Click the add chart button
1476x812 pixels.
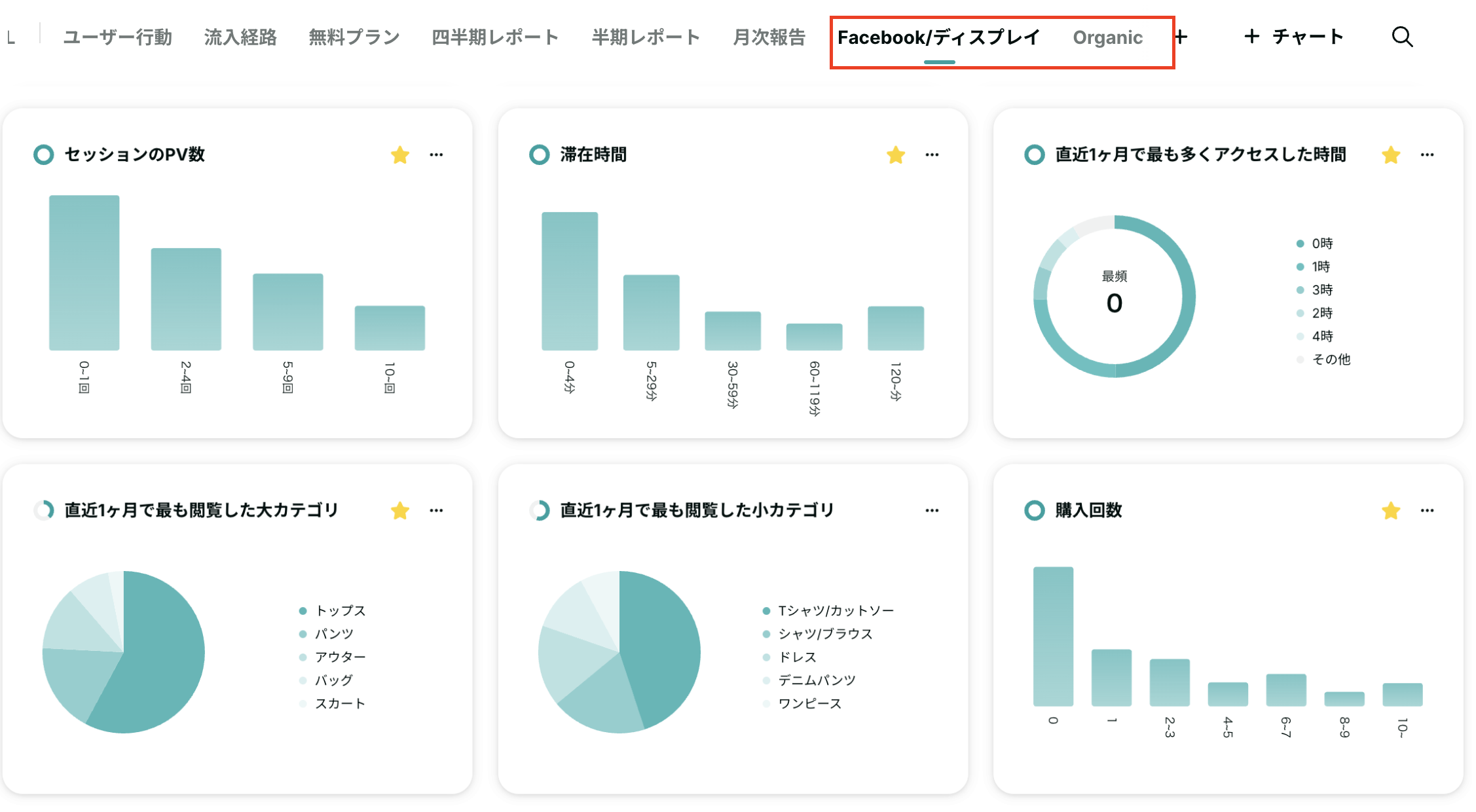(x=1293, y=37)
